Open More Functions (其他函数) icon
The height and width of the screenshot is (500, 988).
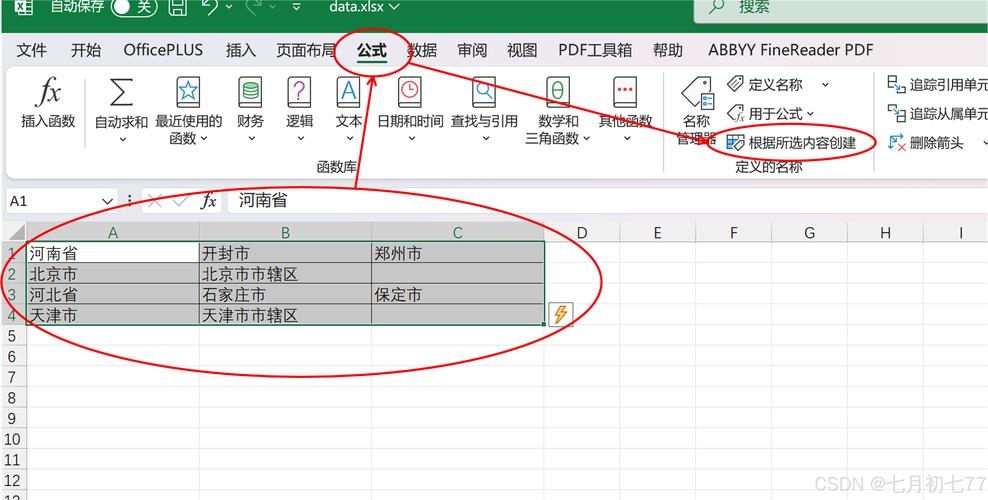tap(625, 93)
